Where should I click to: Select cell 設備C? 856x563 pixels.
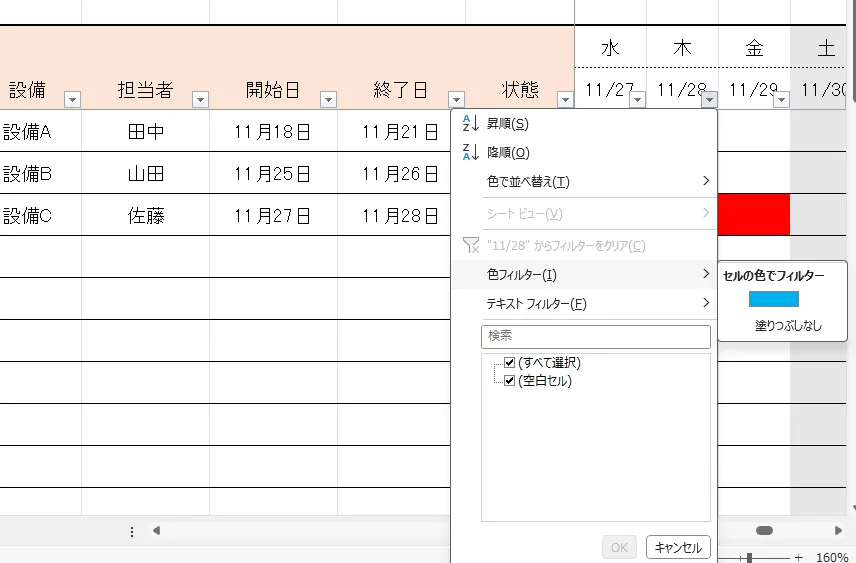[40, 216]
